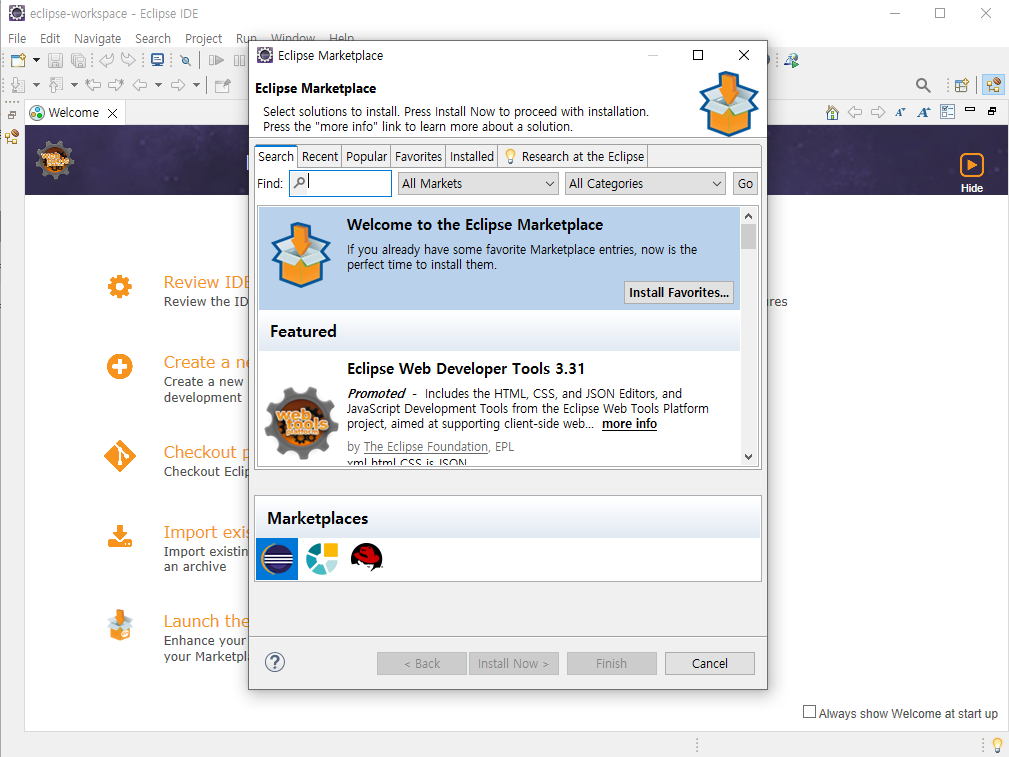Toggle Skip All Breakpoints icon

[185, 61]
